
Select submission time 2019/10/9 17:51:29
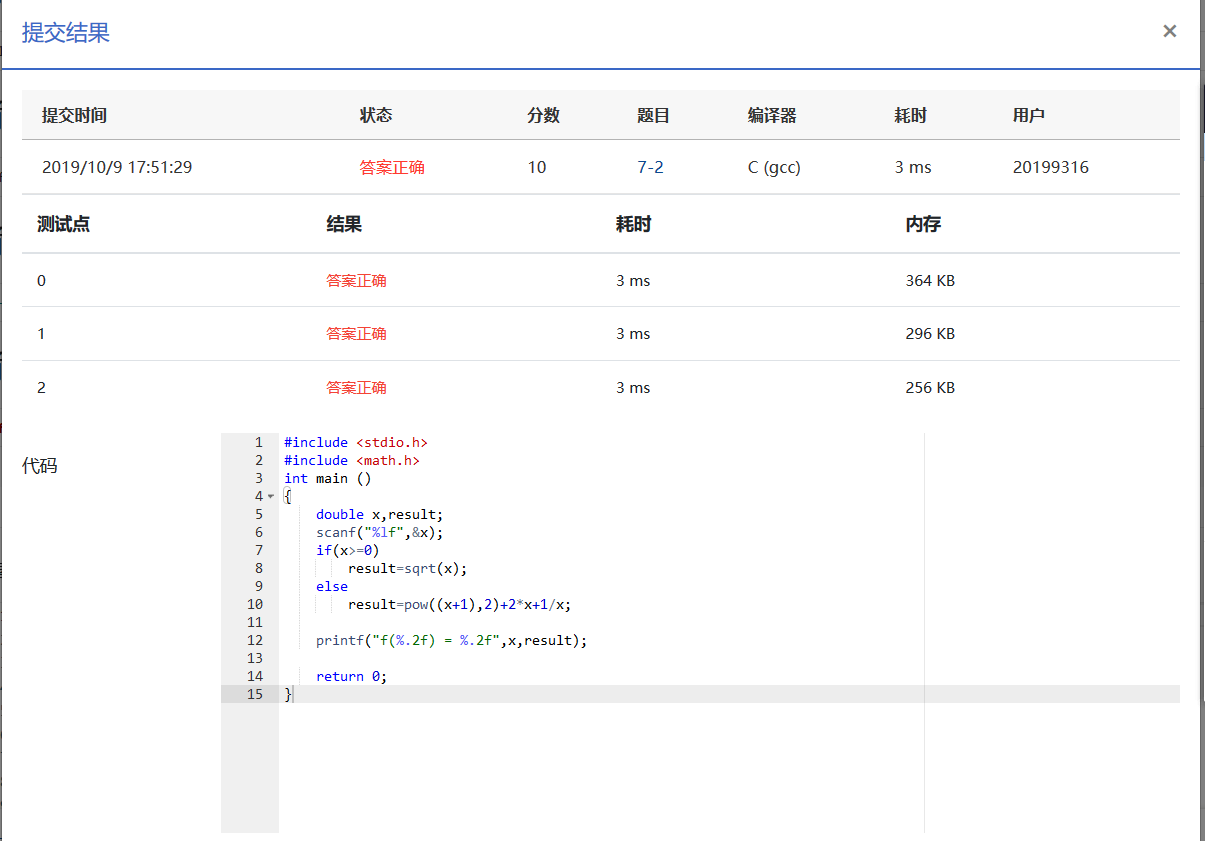pyautogui.click(x=117, y=167)
